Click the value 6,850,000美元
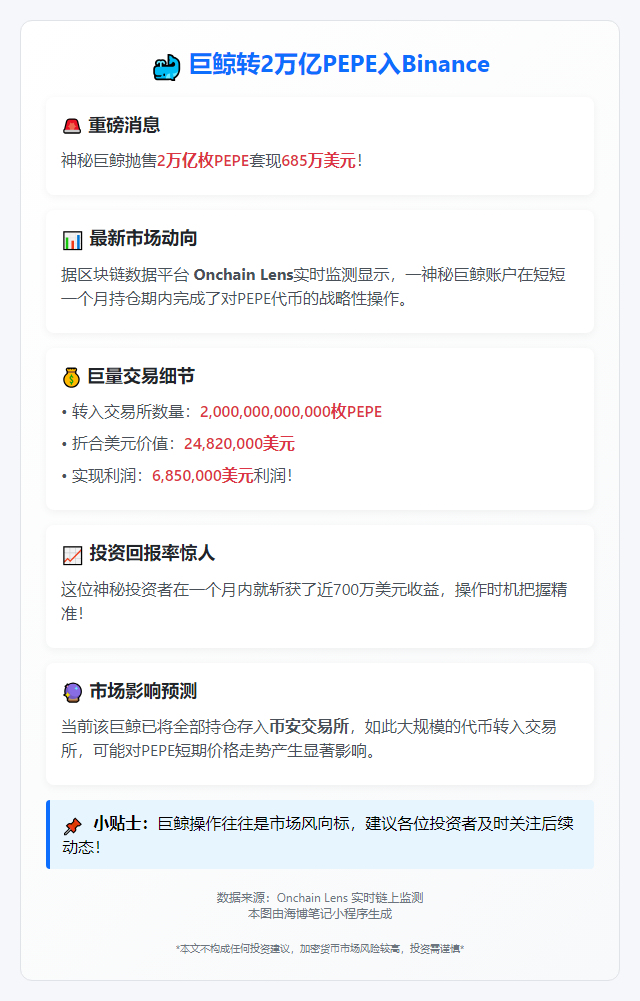The height and width of the screenshot is (1001, 640). coord(203,476)
